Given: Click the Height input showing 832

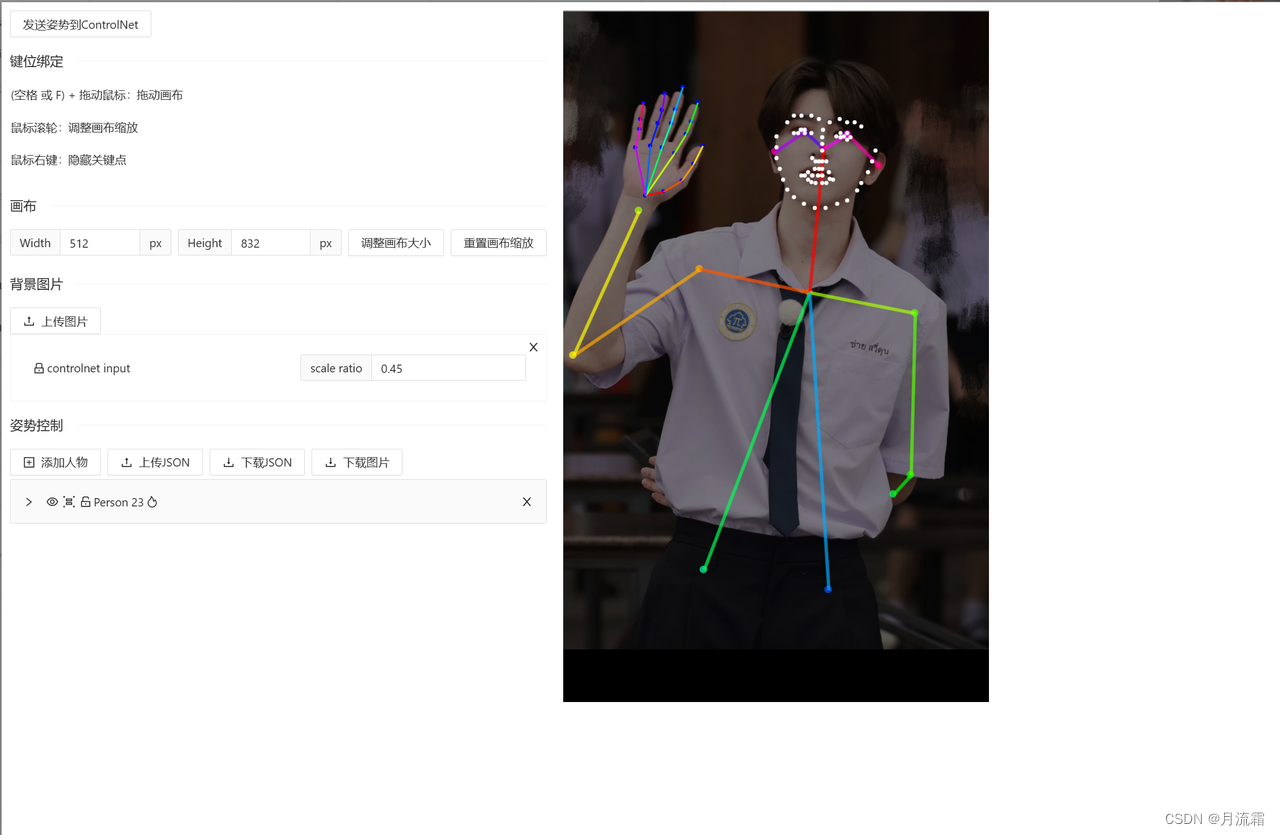Looking at the screenshot, I should [x=270, y=243].
